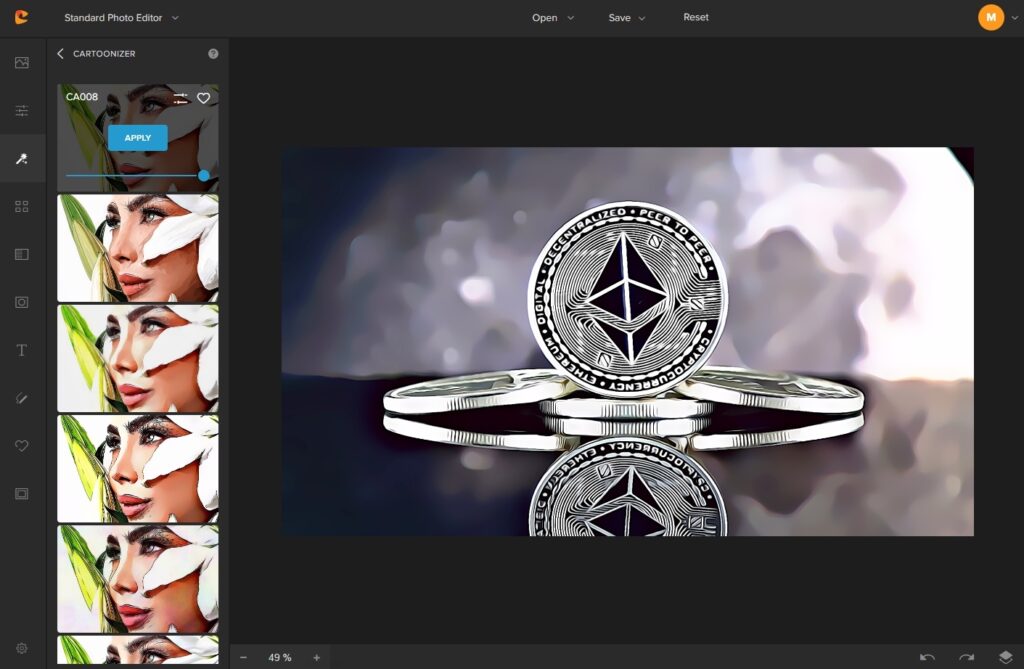Redo the last action

tap(967, 657)
